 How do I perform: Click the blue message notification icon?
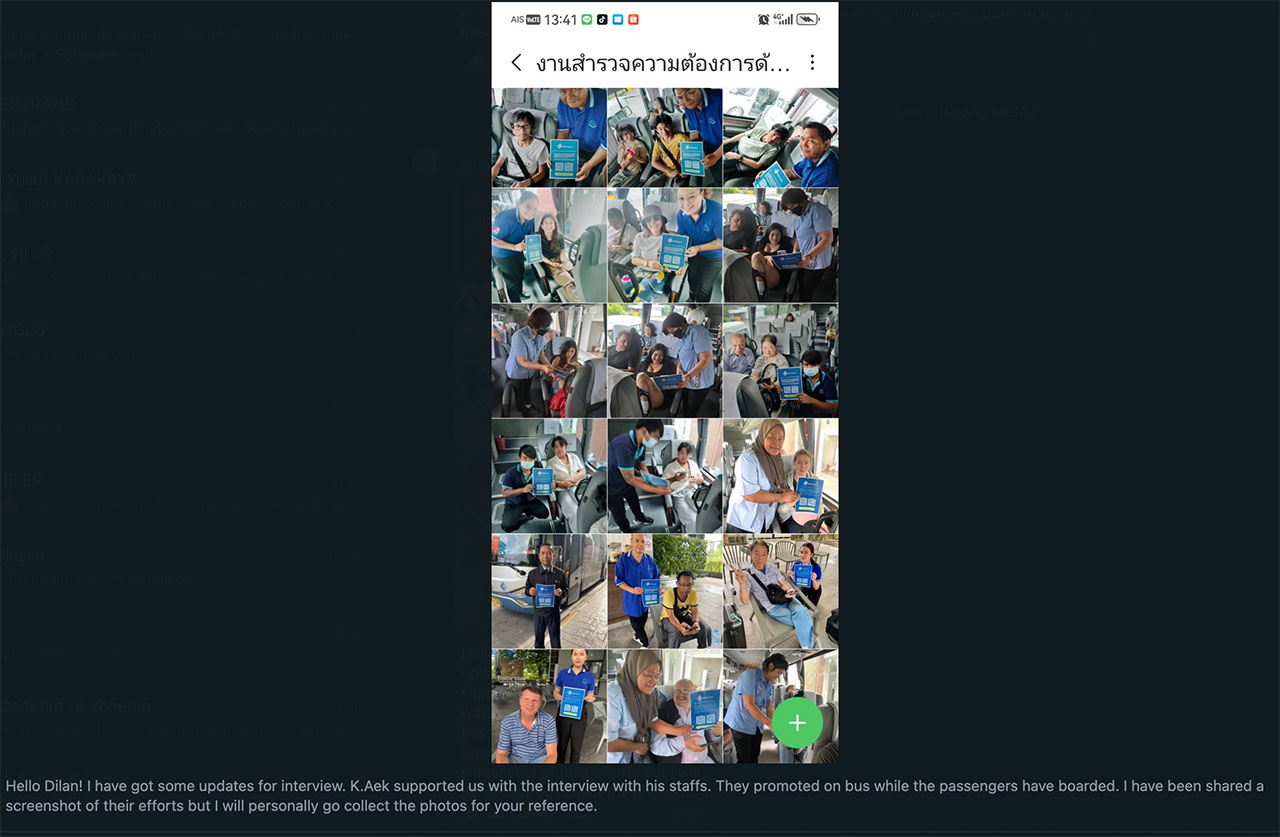tap(617, 19)
